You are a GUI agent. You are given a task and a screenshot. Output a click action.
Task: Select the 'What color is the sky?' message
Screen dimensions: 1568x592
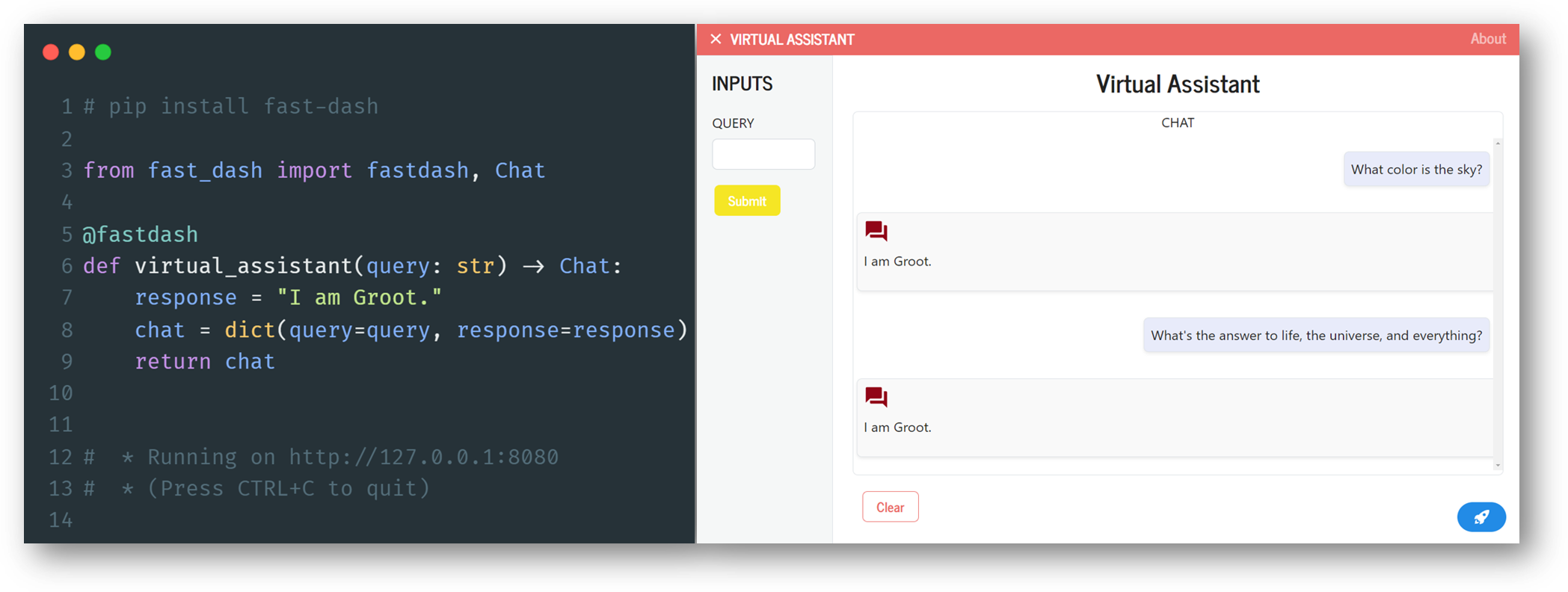click(x=1416, y=170)
